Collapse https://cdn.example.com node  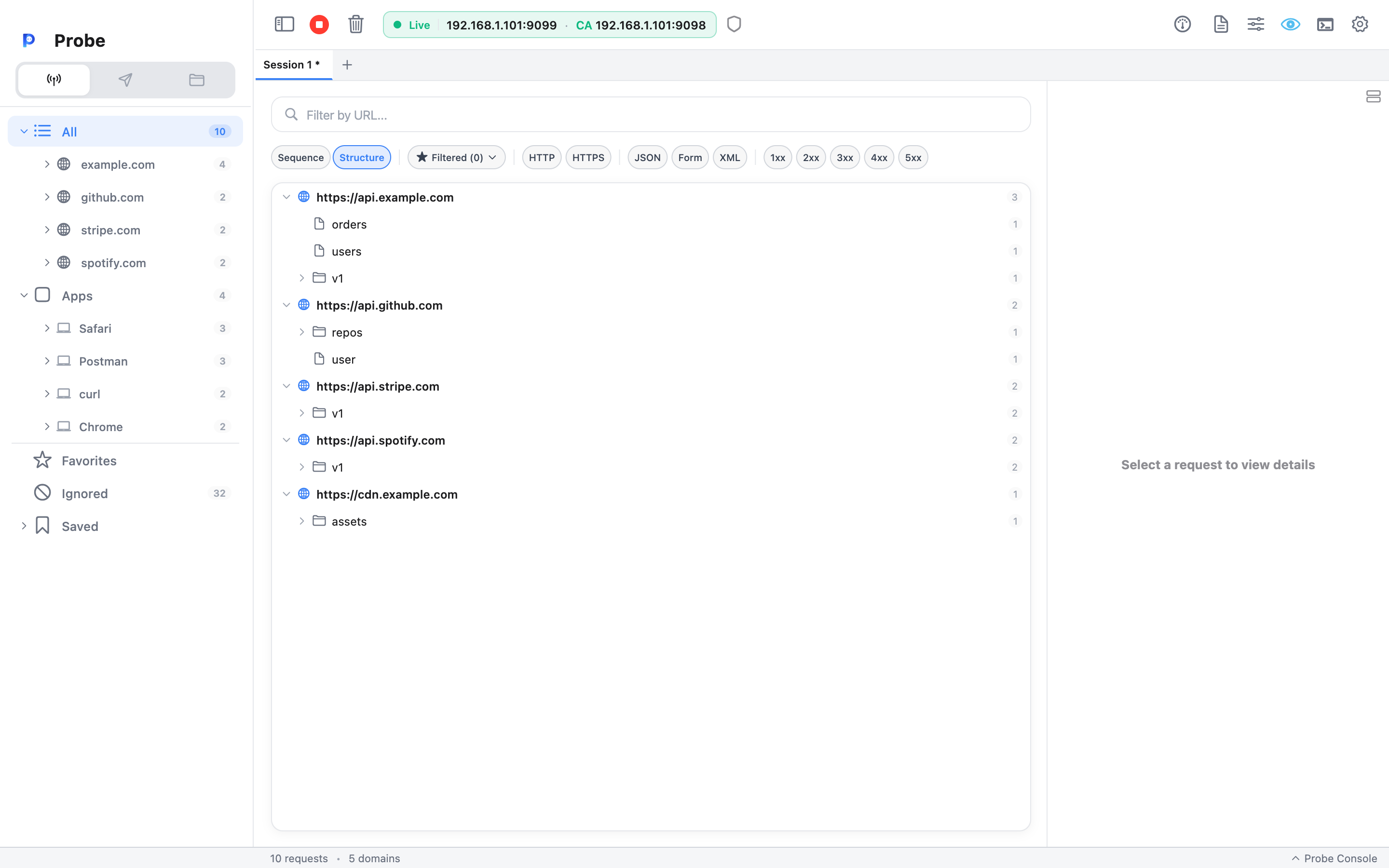(x=286, y=494)
